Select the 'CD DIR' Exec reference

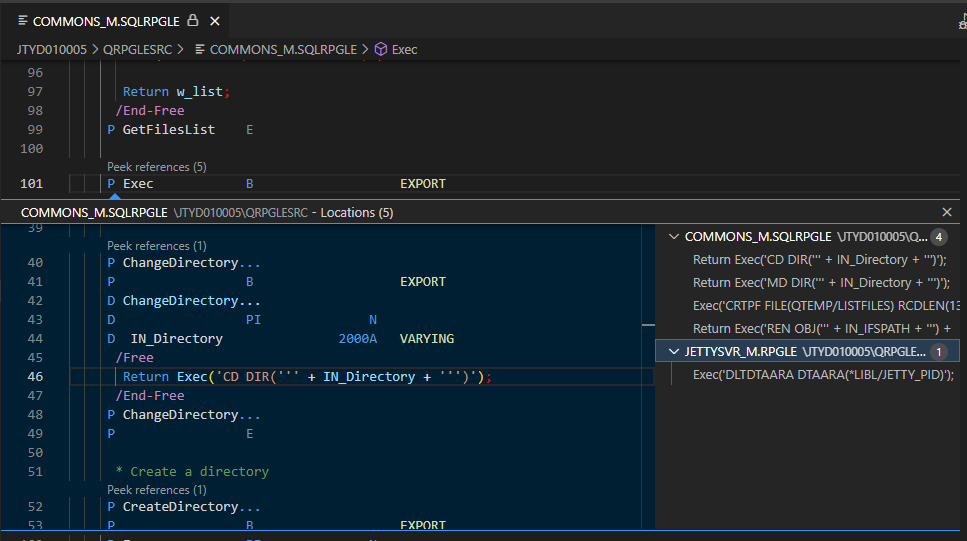click(x=819, y=260)
